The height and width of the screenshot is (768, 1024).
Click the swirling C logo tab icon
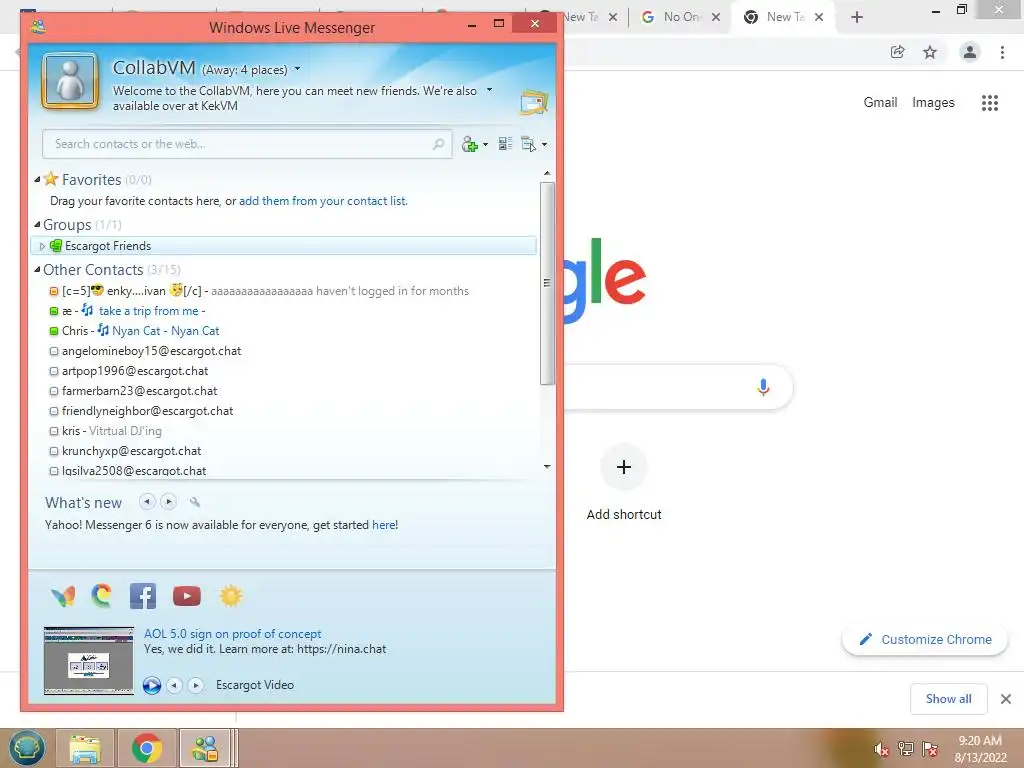[x=102, y=596]
